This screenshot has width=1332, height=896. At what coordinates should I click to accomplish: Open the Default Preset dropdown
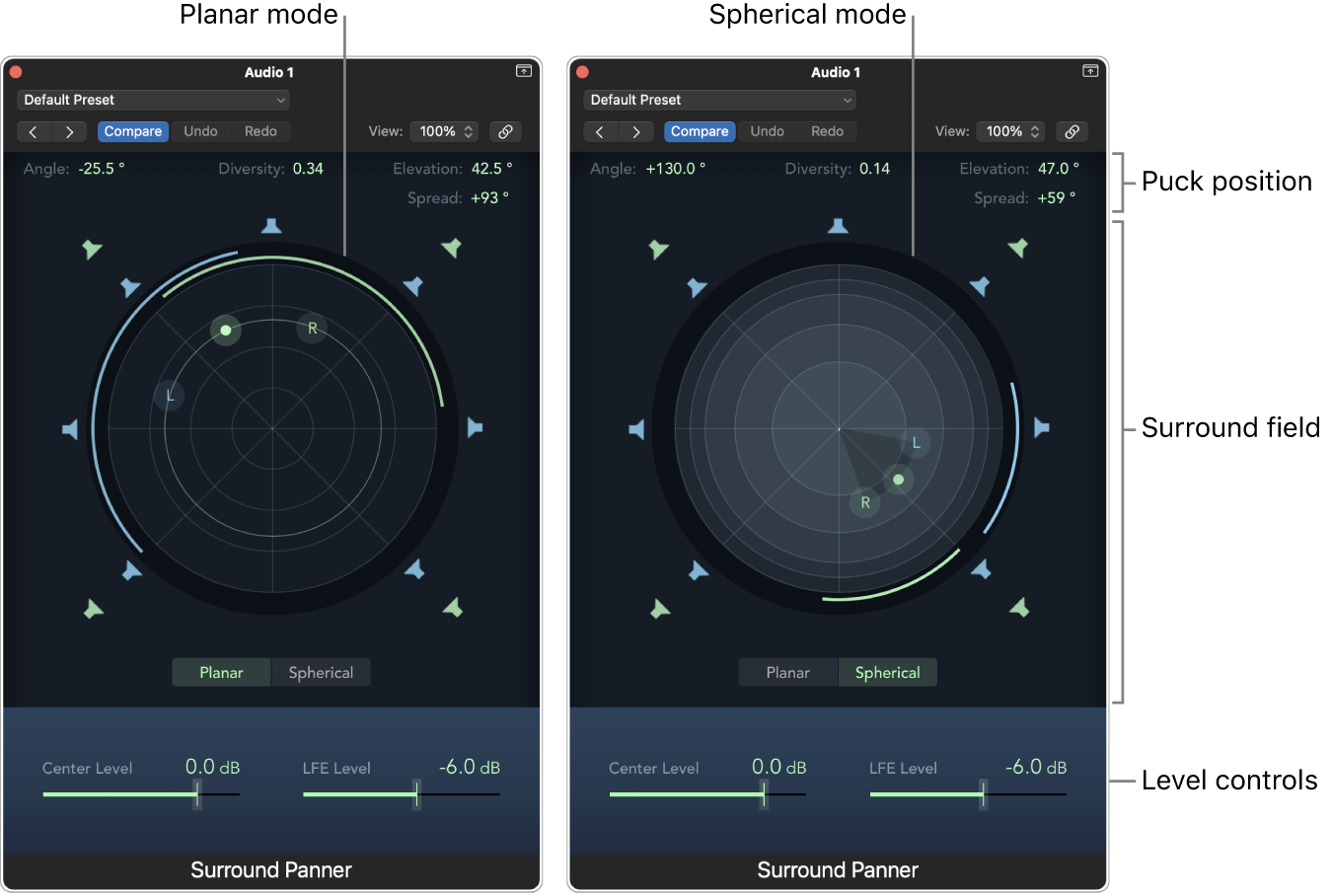click(153, 100)
